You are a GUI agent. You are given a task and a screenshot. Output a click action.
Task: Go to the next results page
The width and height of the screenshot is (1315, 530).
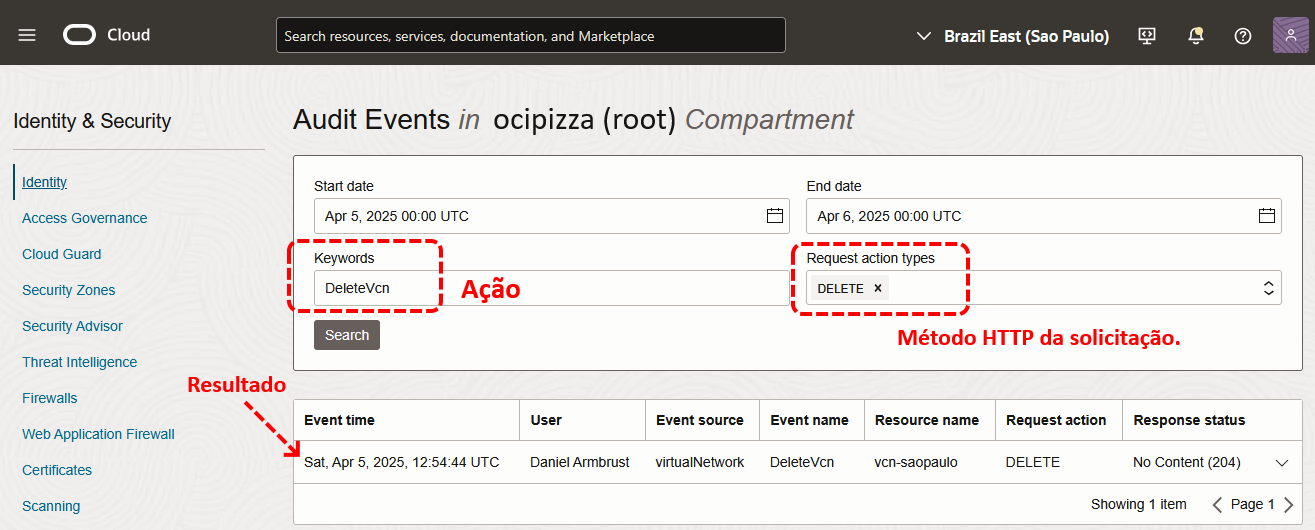point(1288,505)
